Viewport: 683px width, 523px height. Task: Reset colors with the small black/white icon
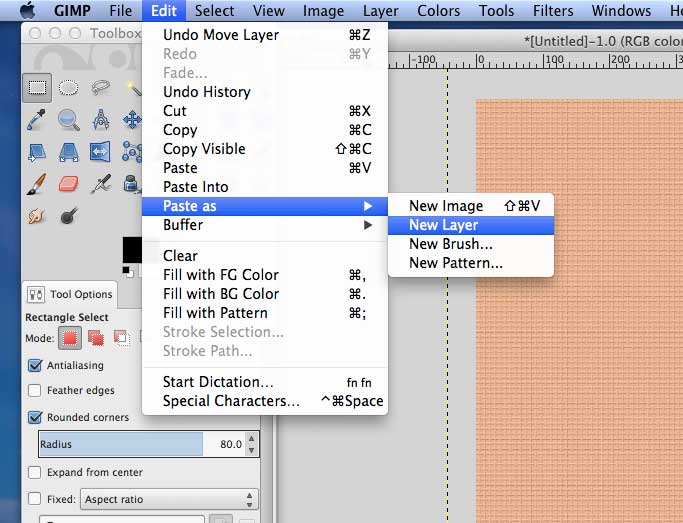(x=128, y=272)
